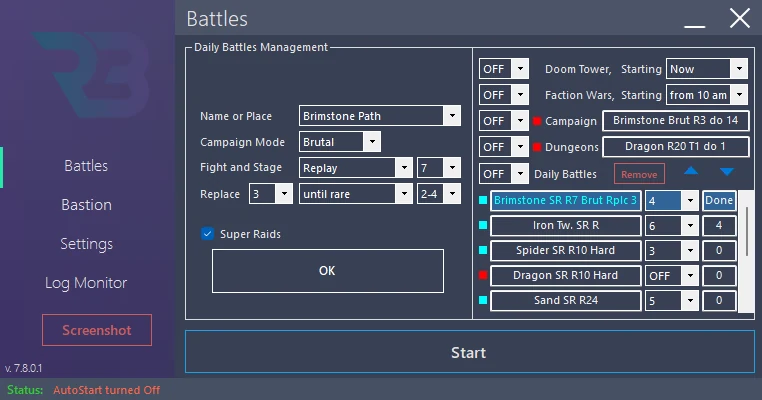Viewport: 762px width, 400px height.
Task: Open Campaign OFF dropdown
Action: (503, 121)
